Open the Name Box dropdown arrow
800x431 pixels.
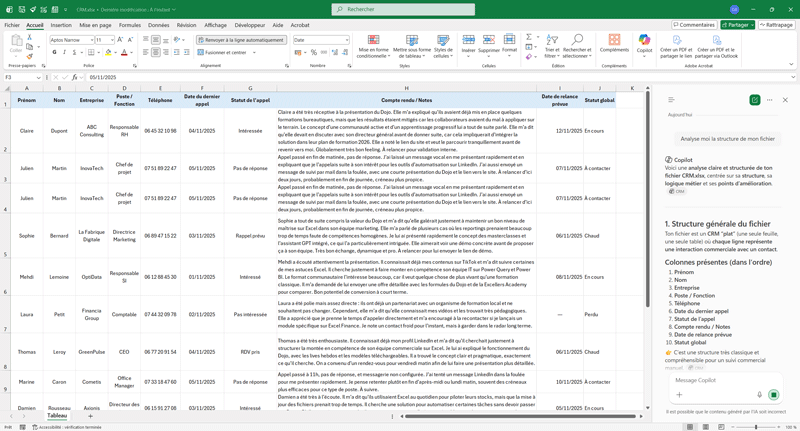[40, 77]
